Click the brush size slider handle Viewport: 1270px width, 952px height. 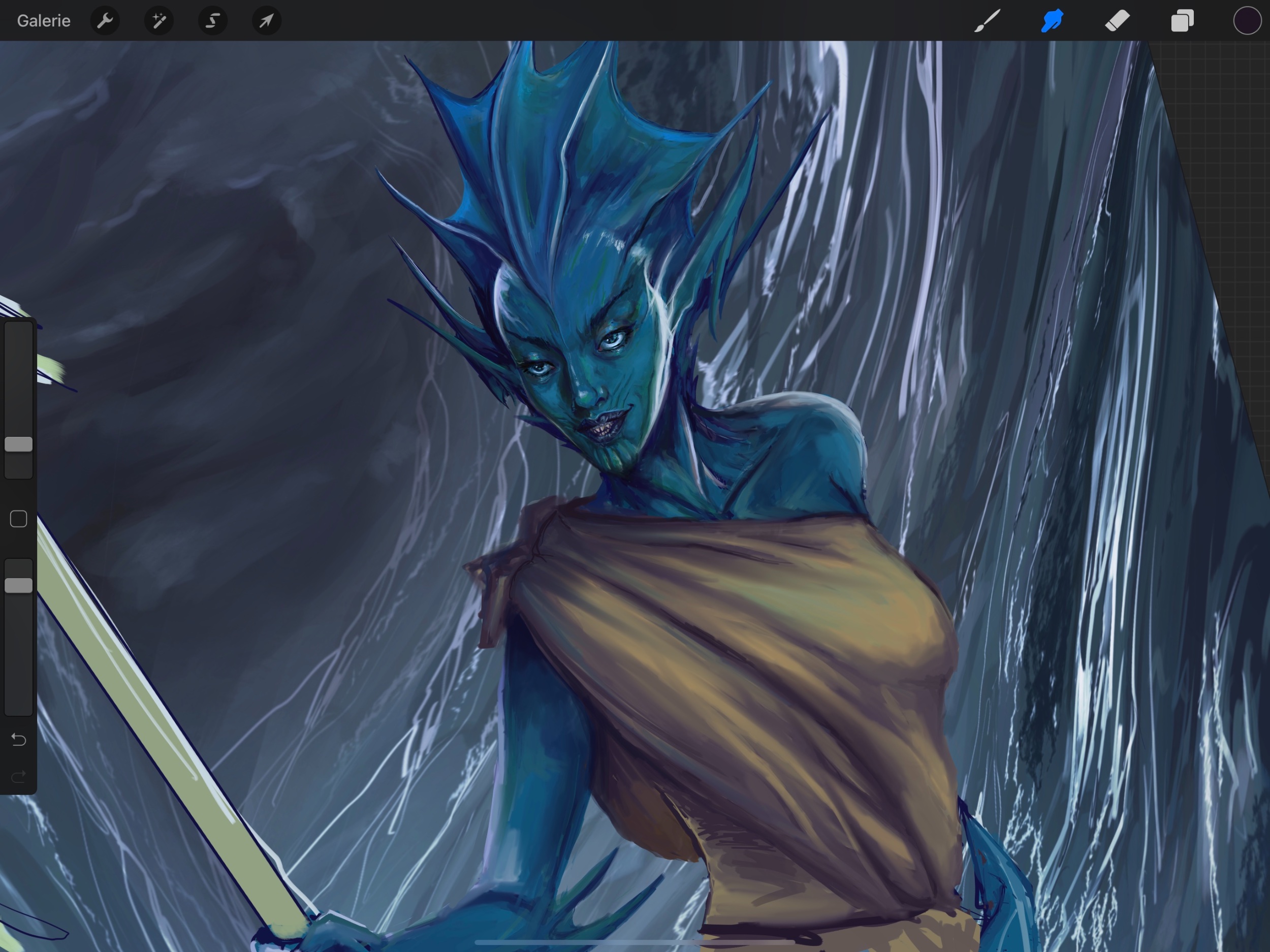pyautogui.click(x=18, y=444)
